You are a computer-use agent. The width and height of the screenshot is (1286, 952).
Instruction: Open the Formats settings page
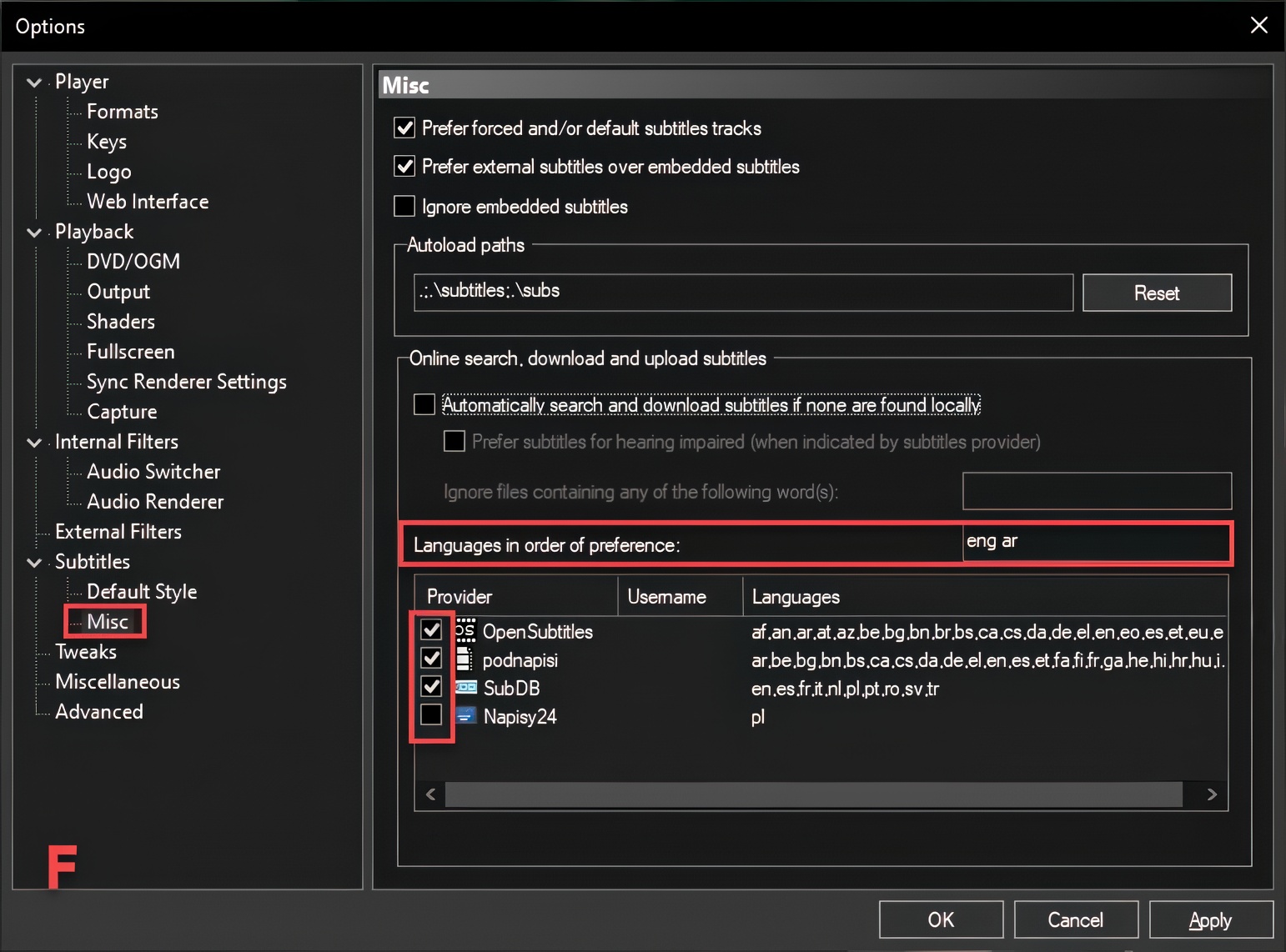click(x=123, y=112)
